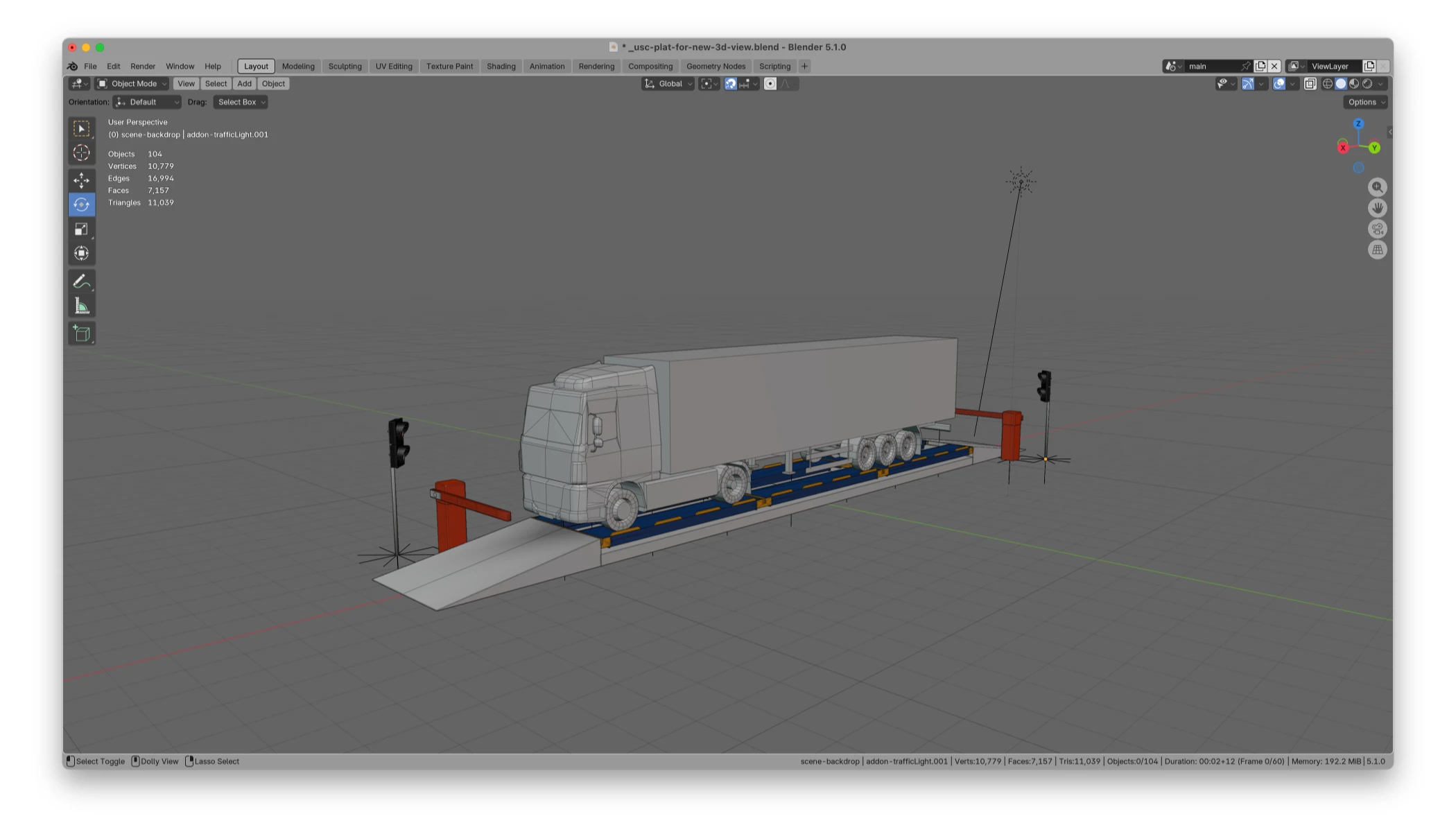1456x832 pixels.
Task: Toggle camera view in the navigation gizmo
Action: click(x=1377, y=229)
